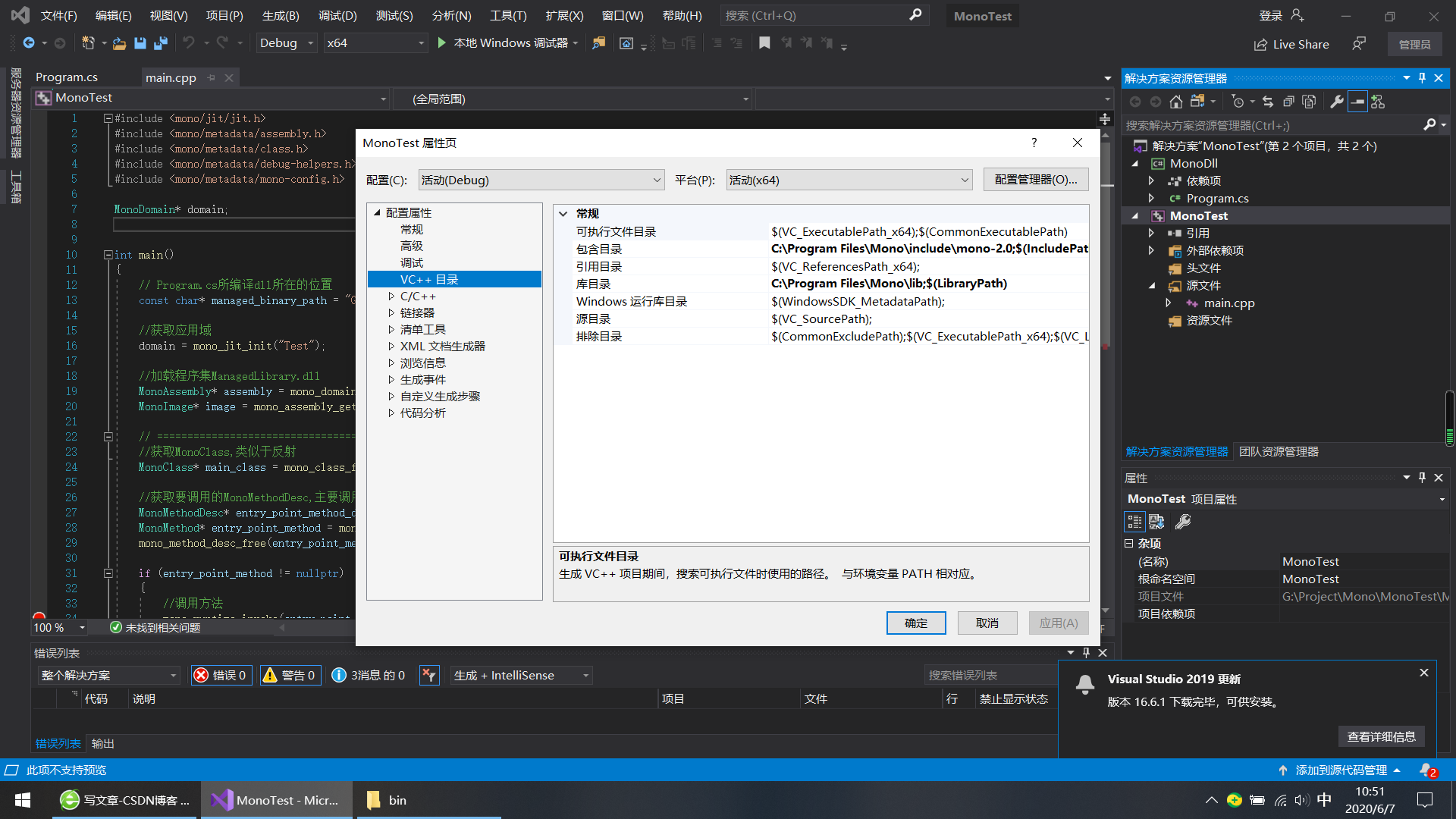The width and height of the screenshot is (1456, 819).
Task: Close the main.cpp tab
Action: [229, 77]
